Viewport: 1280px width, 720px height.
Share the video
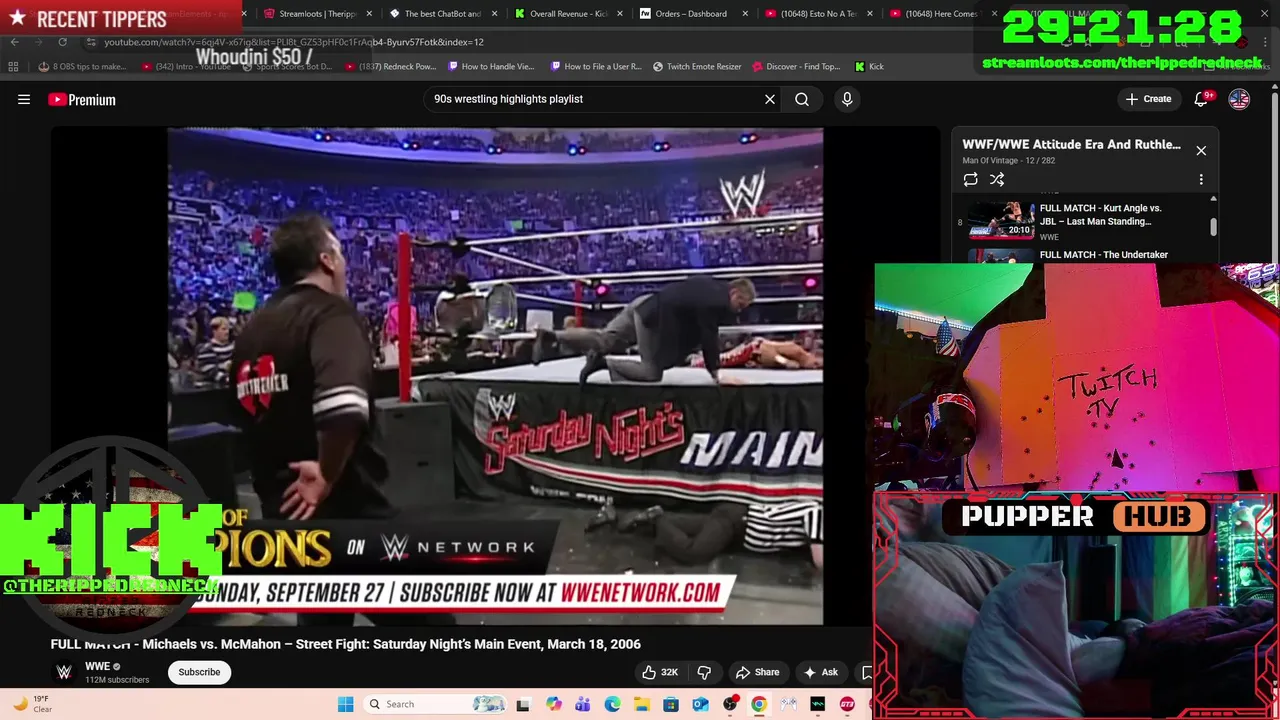point(757,672)
